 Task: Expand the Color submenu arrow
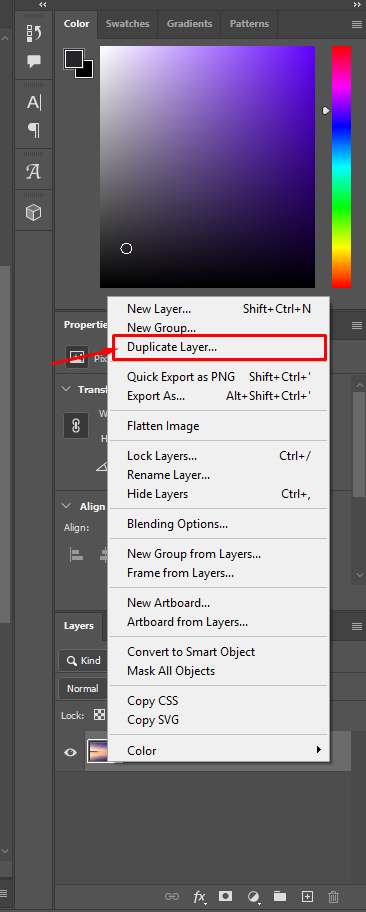pyautogui.click(x=319, y=750)
